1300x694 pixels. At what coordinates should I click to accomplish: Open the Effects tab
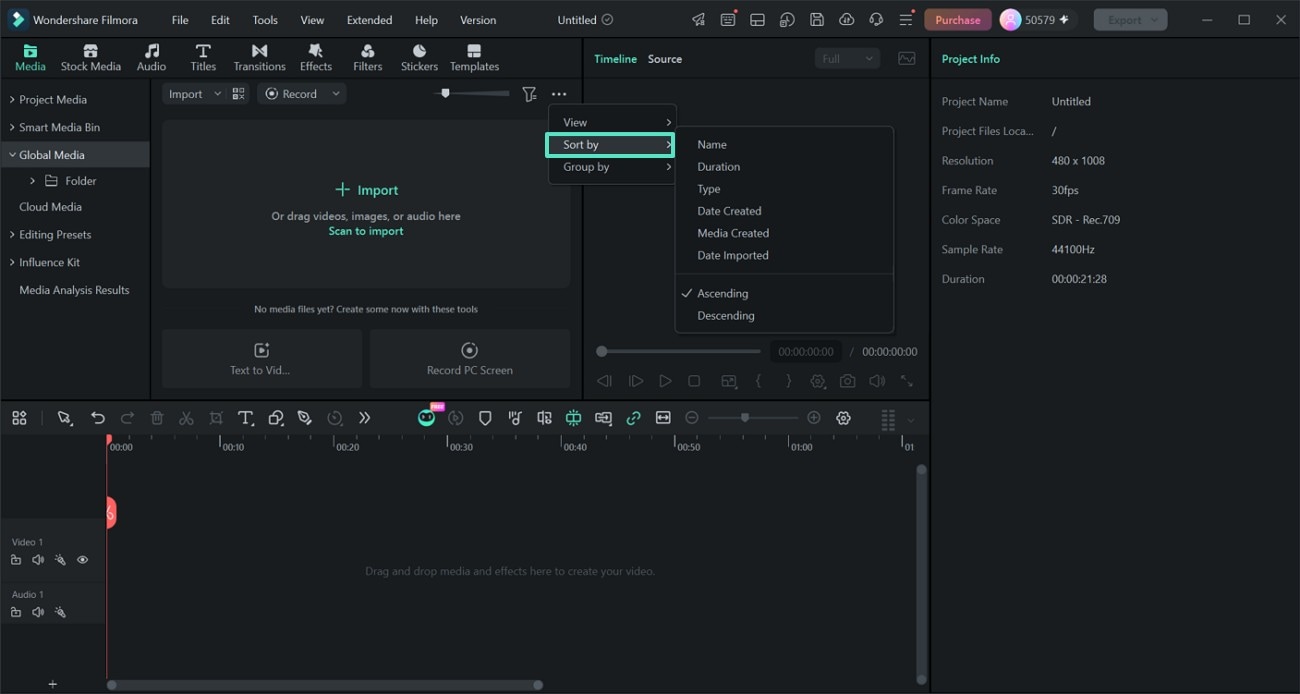pyautogui.click(x=315, y=58)
